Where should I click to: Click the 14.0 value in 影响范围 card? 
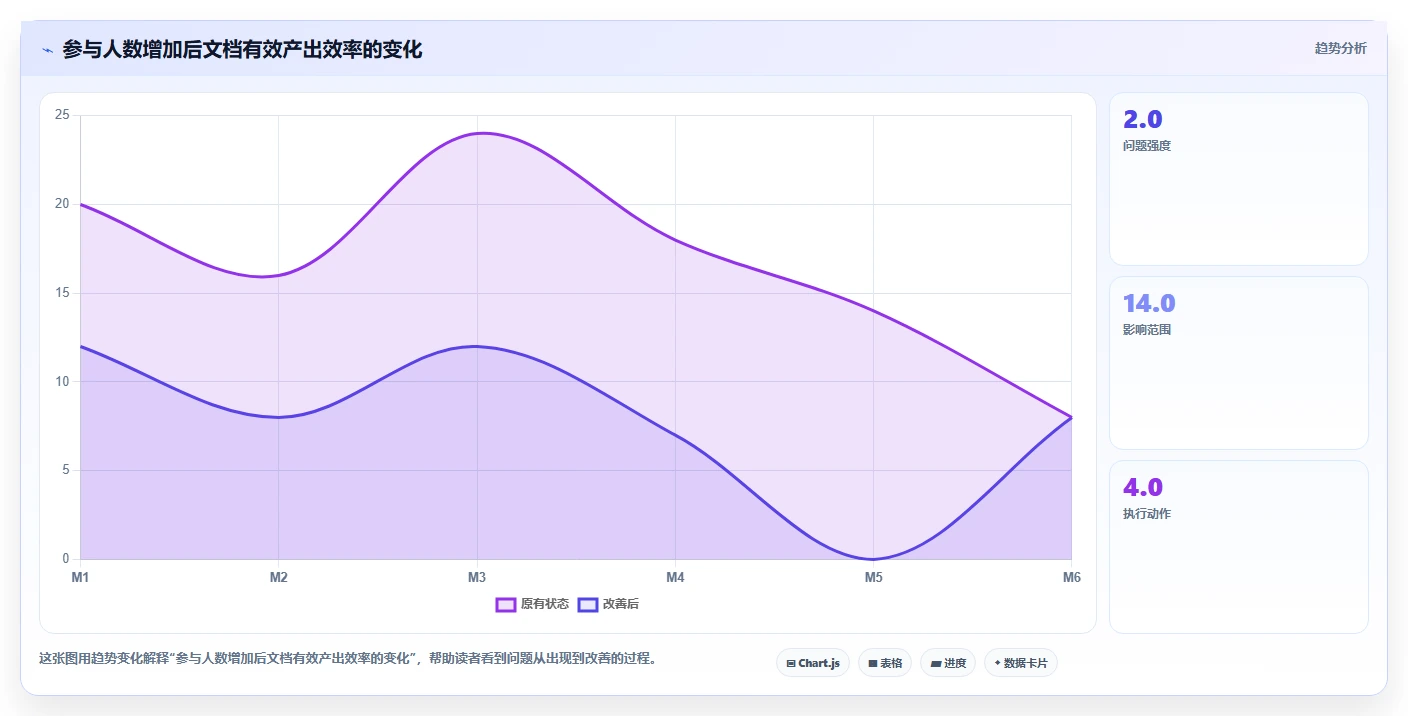(x=1149, y=303)
